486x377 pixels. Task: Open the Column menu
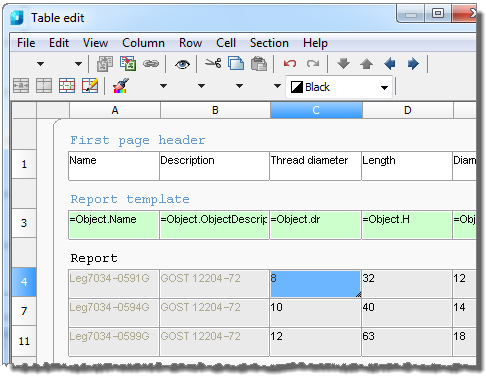(x=143, y=43)
